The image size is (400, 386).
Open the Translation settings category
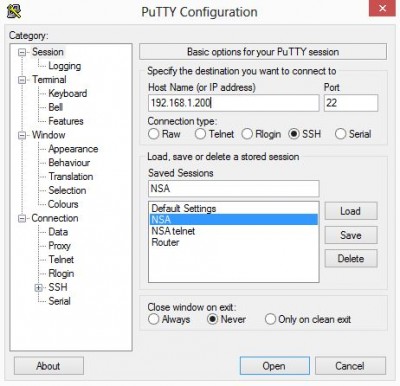(71, 176)
